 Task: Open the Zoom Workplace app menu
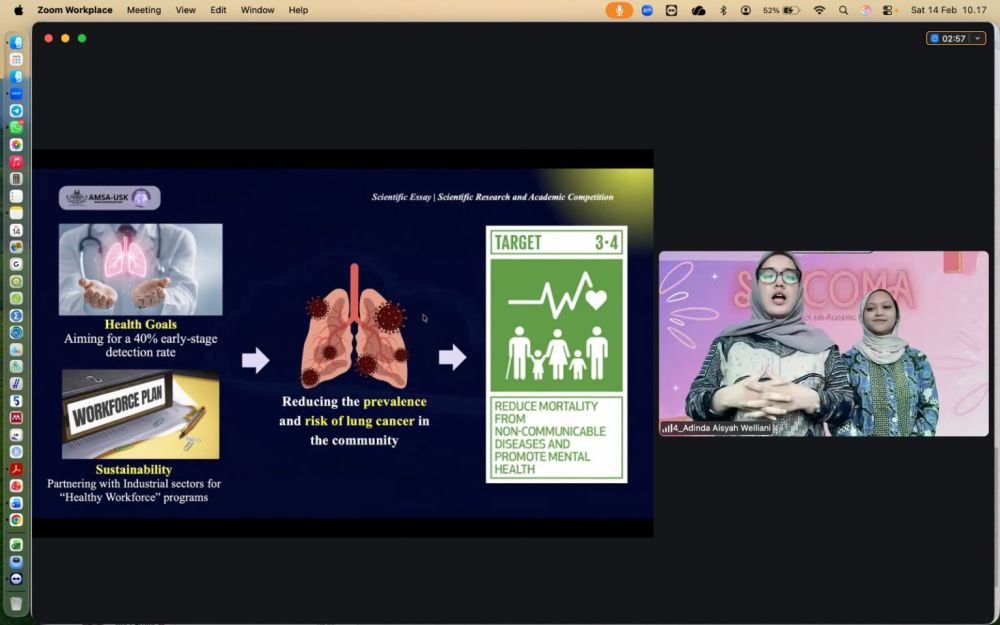click(x=74, y=10)
